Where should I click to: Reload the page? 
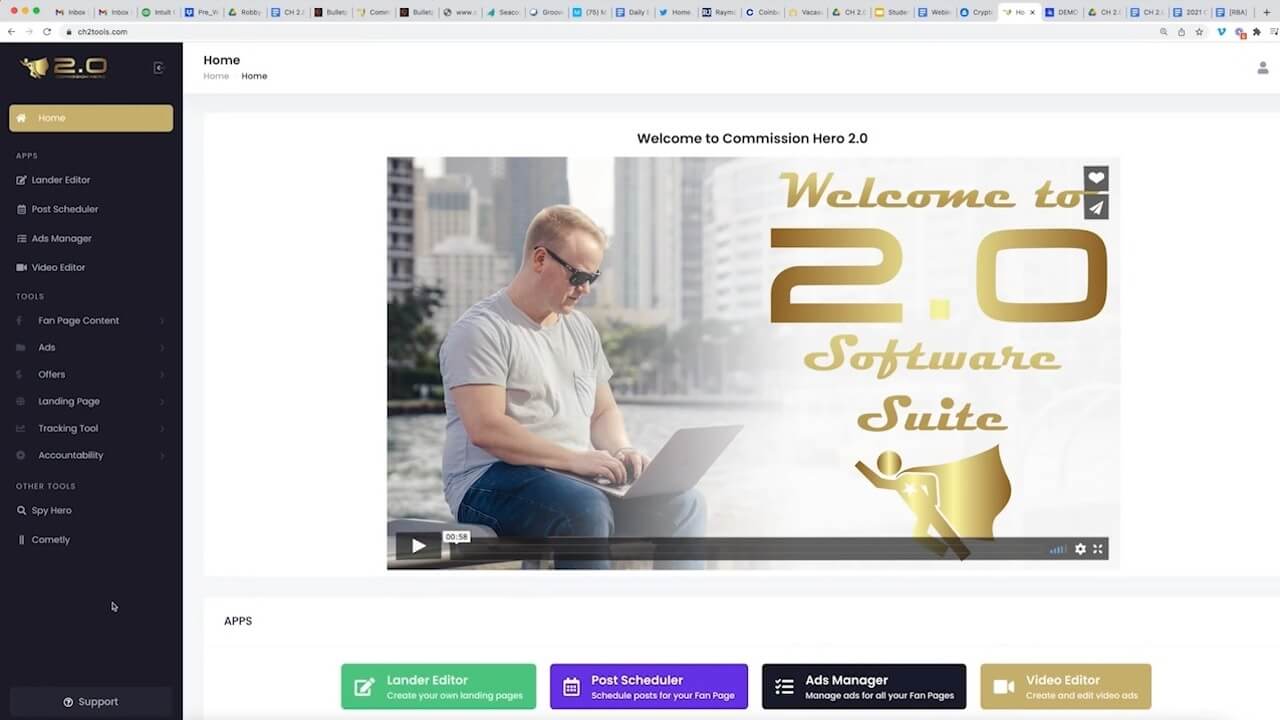47,32
